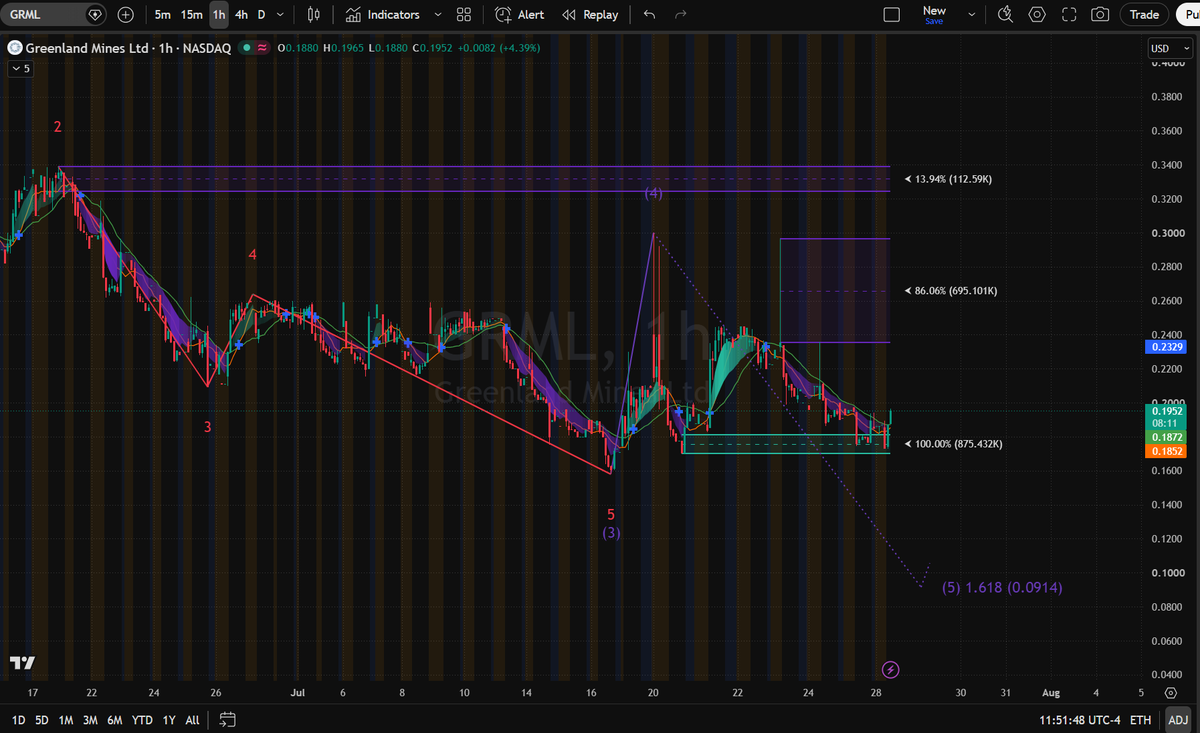Click the New Save layout button
The image size is (1200, 733).
934,15
